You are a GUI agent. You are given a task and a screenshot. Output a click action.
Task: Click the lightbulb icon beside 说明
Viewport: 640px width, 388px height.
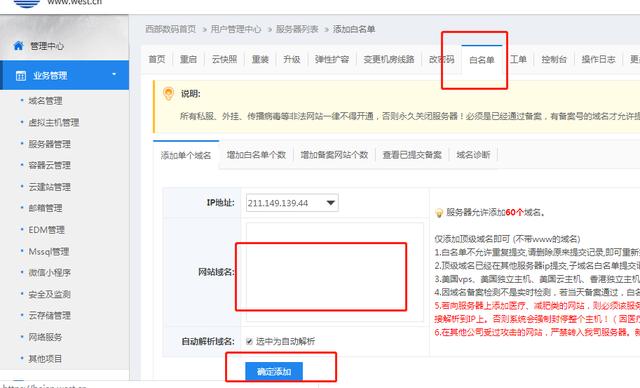(x=168, y=93)
